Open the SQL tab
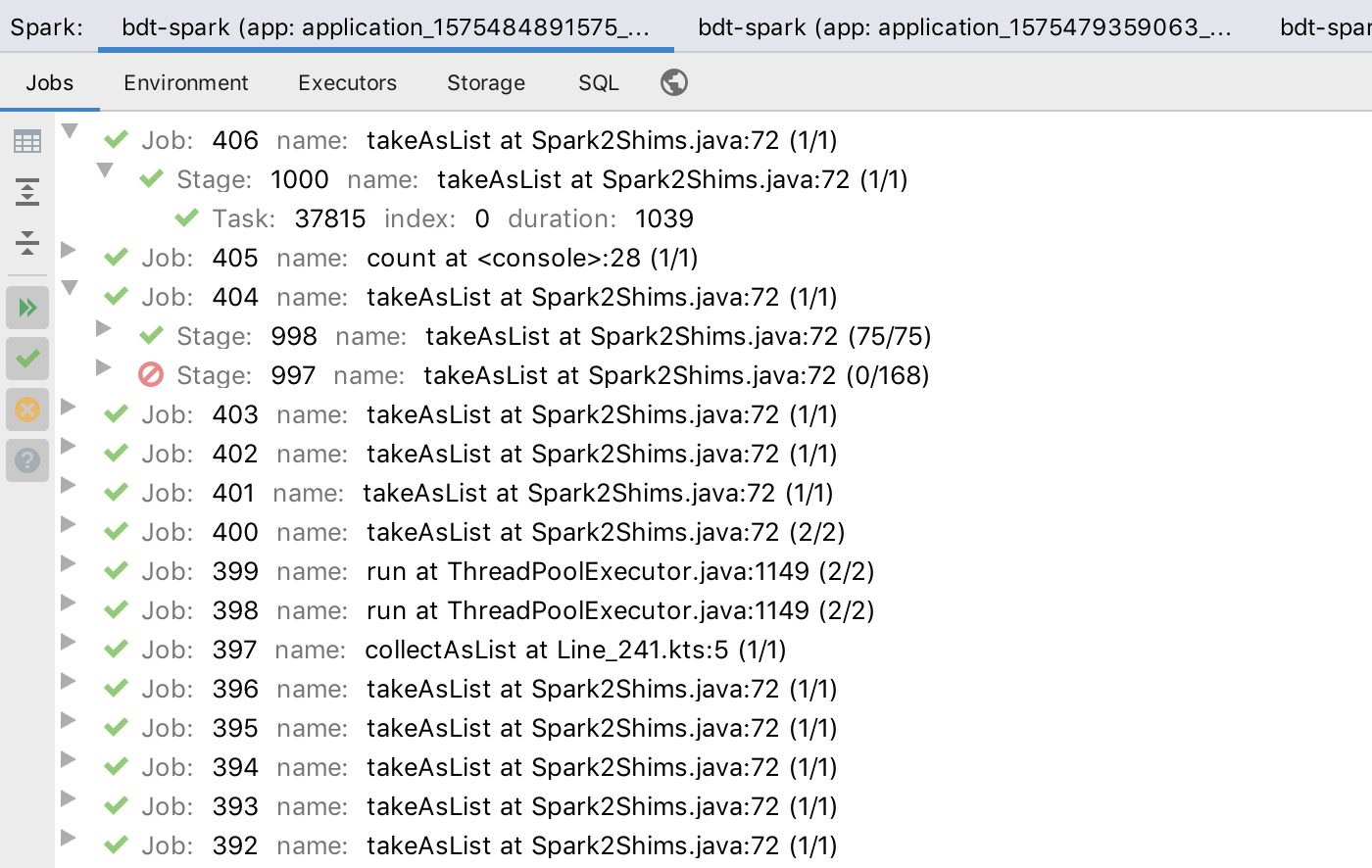This screenshot has height=868, width=1372. coord(599,82)
